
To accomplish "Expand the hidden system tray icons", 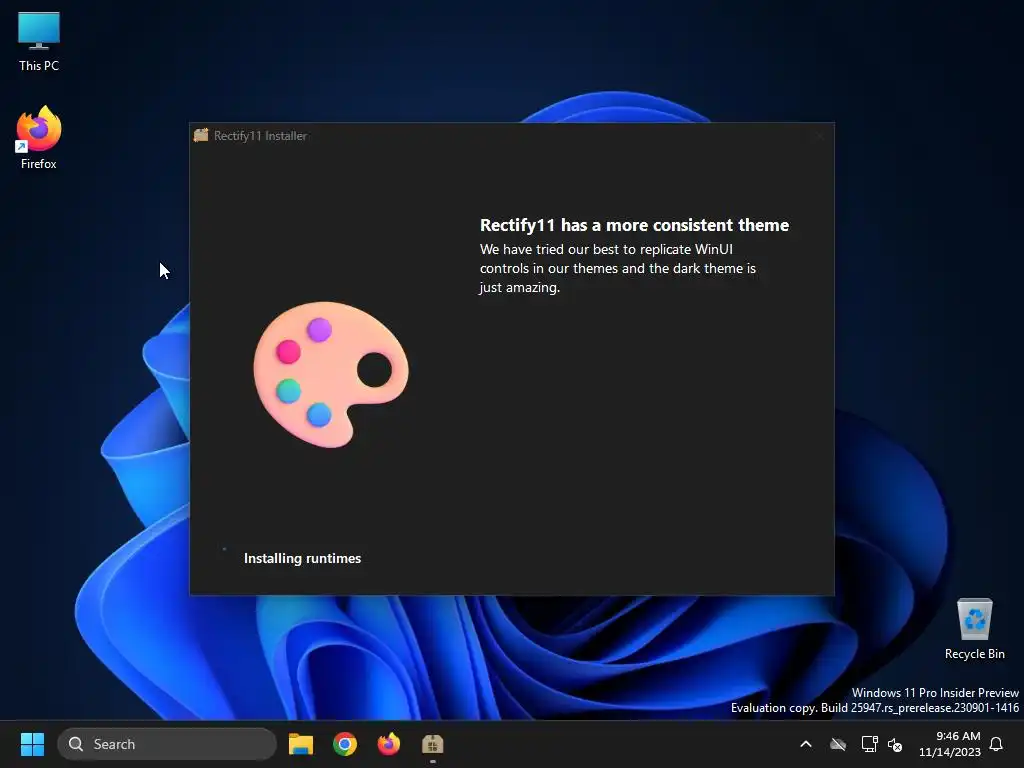I will [806, 744].
